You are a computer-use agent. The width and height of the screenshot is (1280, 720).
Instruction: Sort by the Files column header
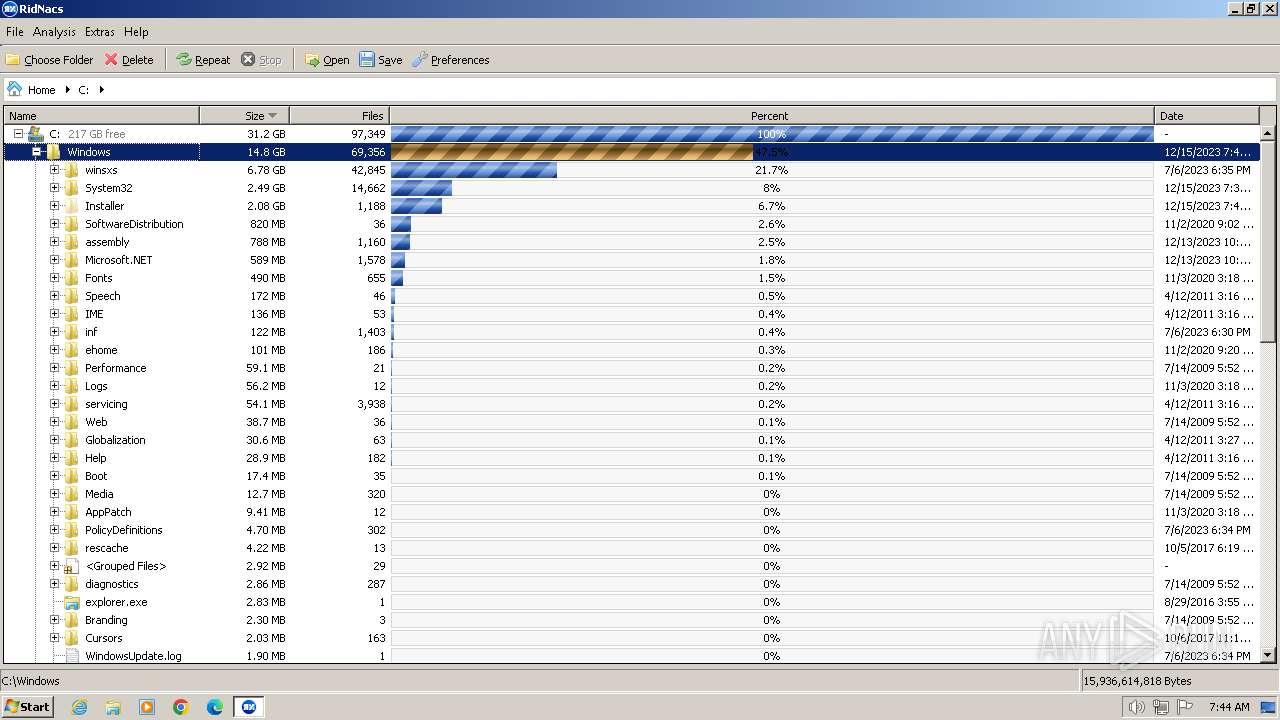[x=339, y=116]
